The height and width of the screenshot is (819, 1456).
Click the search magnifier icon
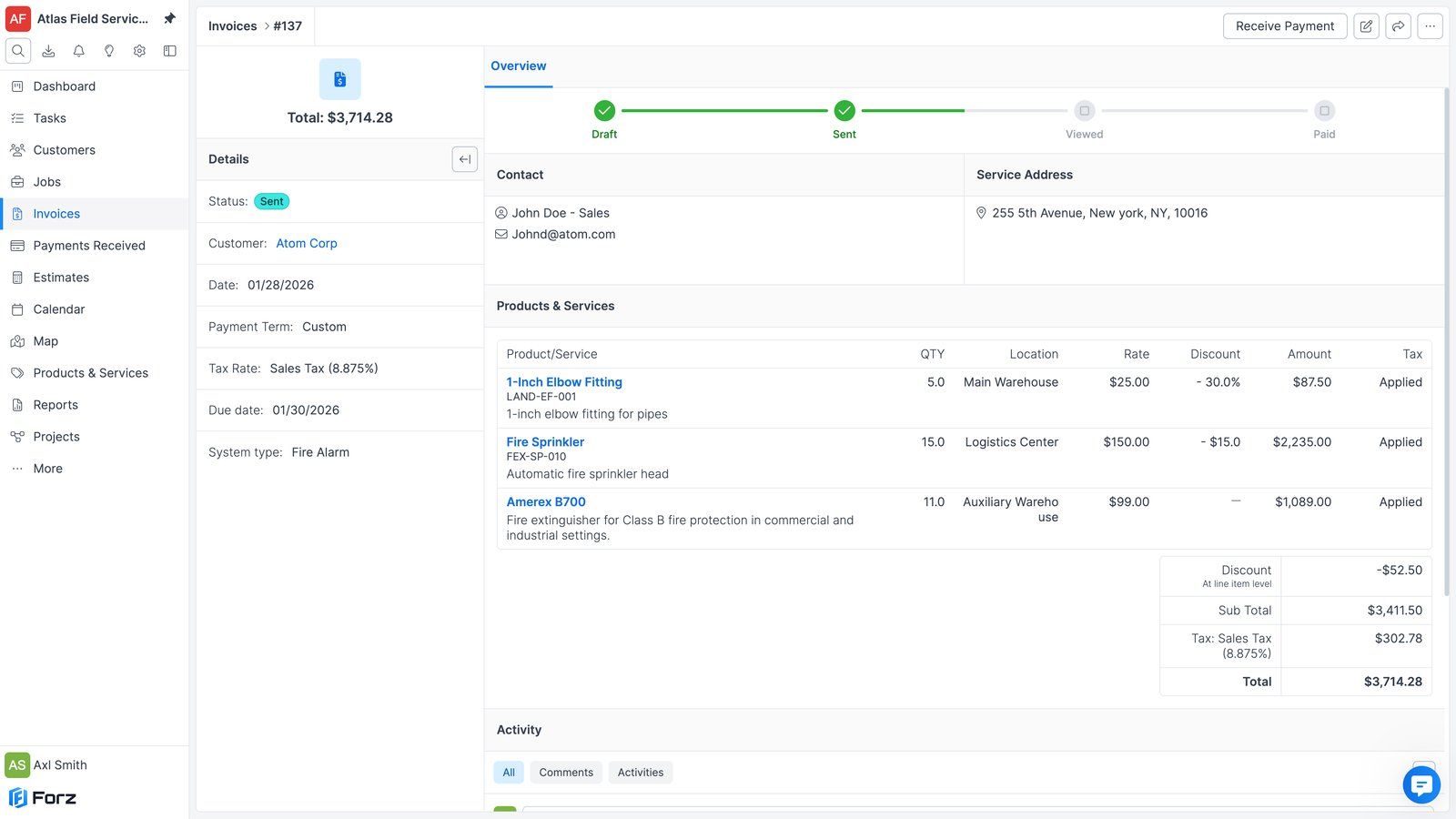(x=18, y=51)
